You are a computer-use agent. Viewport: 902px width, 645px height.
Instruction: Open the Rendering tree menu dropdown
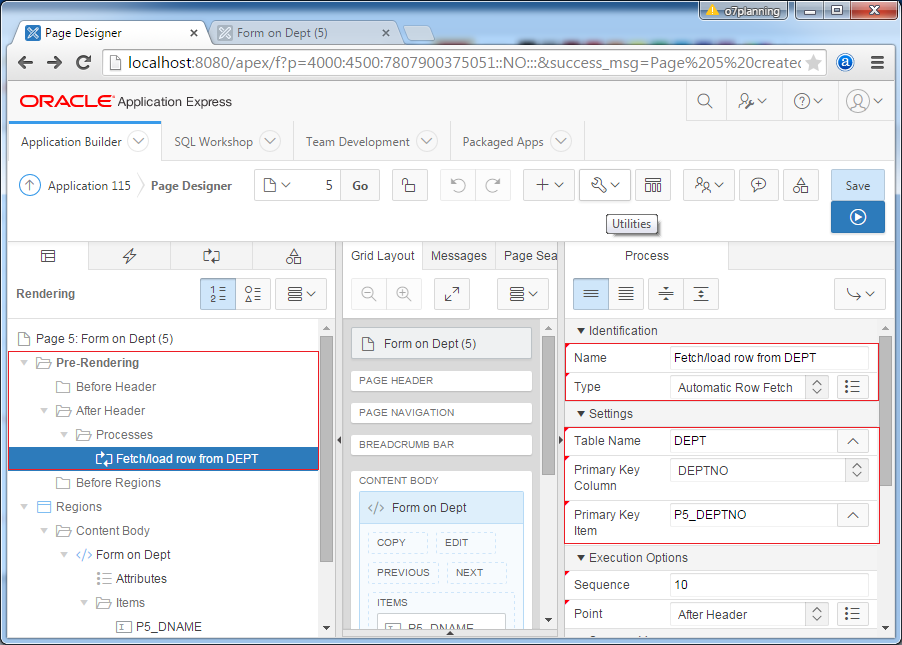coord(301,294)
